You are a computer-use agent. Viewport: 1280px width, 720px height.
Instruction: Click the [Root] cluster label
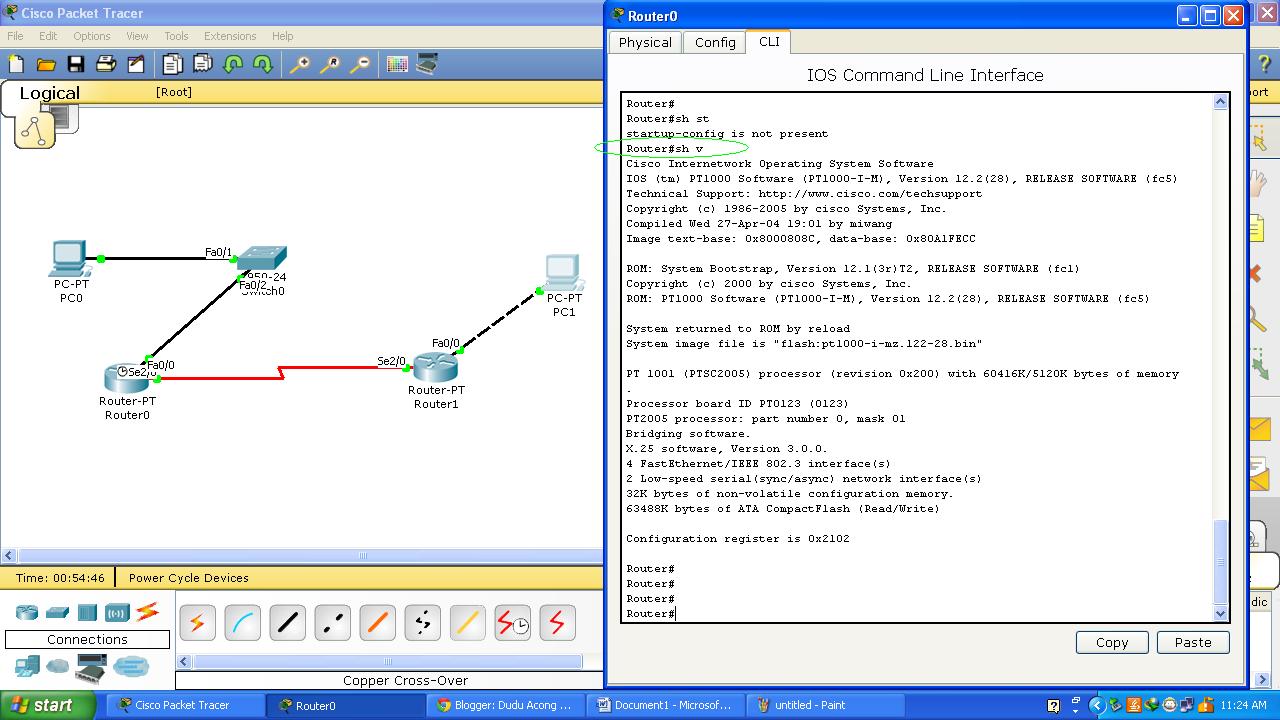point(174,92)
